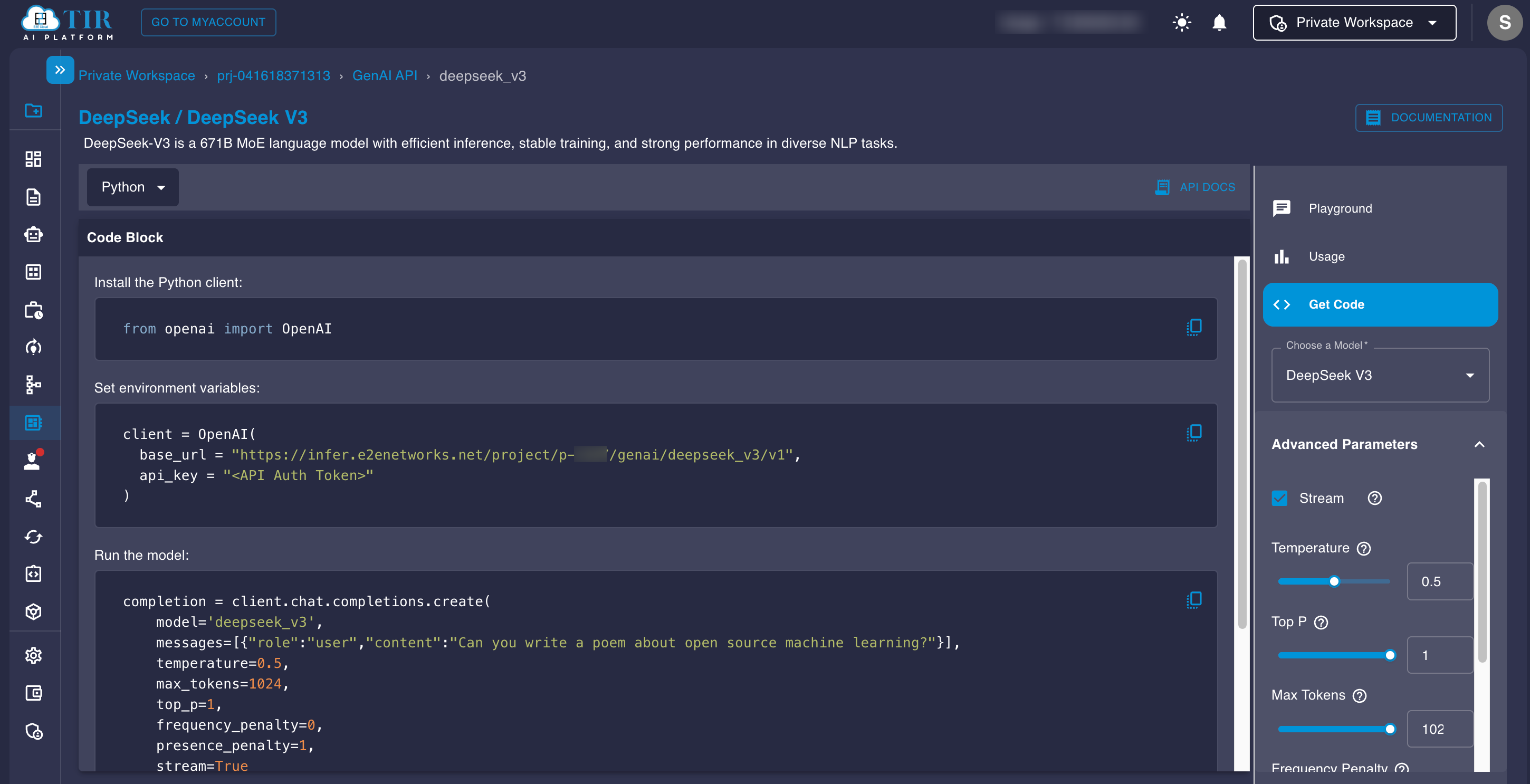Open the briefcase with clock icon in sidebar

tap(33, 310)
